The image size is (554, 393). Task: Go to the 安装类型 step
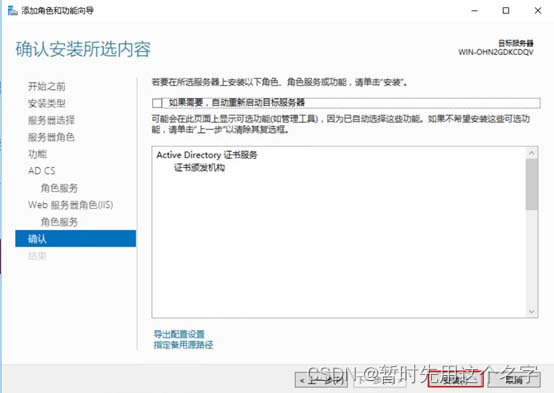click(47, 103)
